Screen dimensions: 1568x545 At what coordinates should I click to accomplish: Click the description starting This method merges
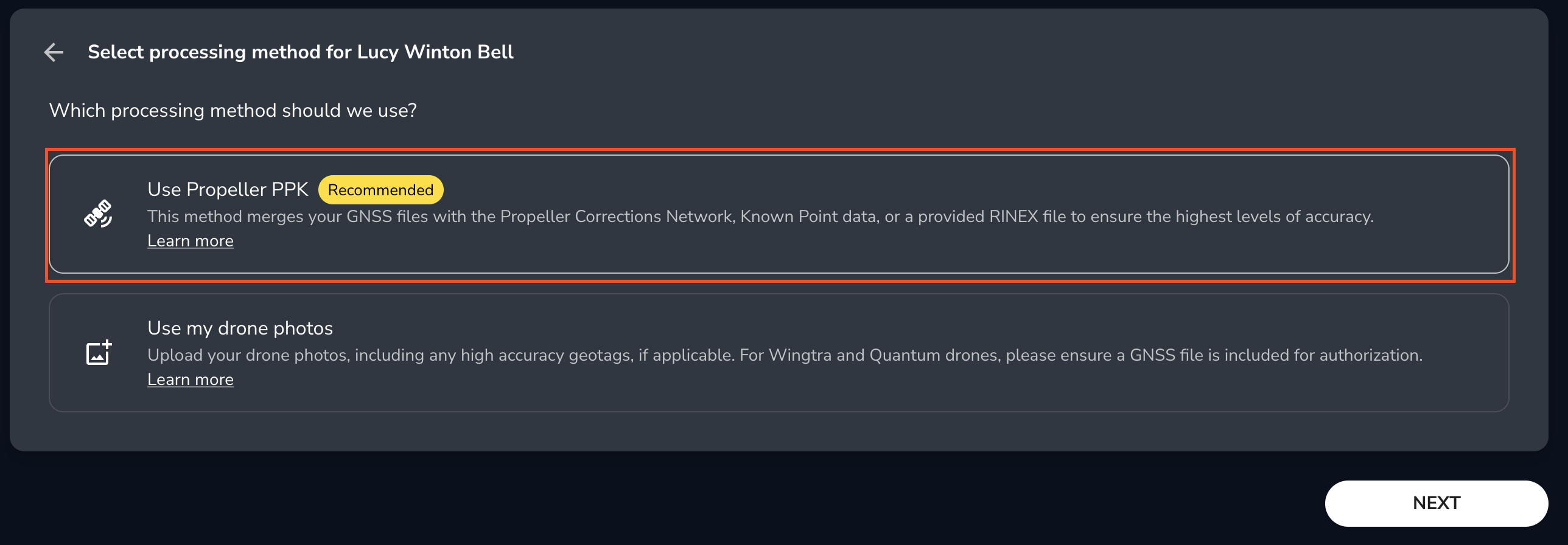(x=760, y=217)
